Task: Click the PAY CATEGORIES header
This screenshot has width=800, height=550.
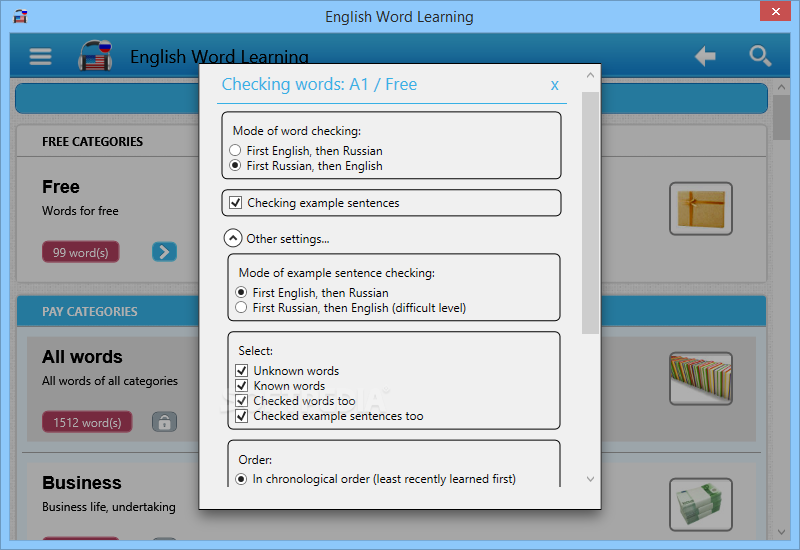Action: click(x=90, y=311)
